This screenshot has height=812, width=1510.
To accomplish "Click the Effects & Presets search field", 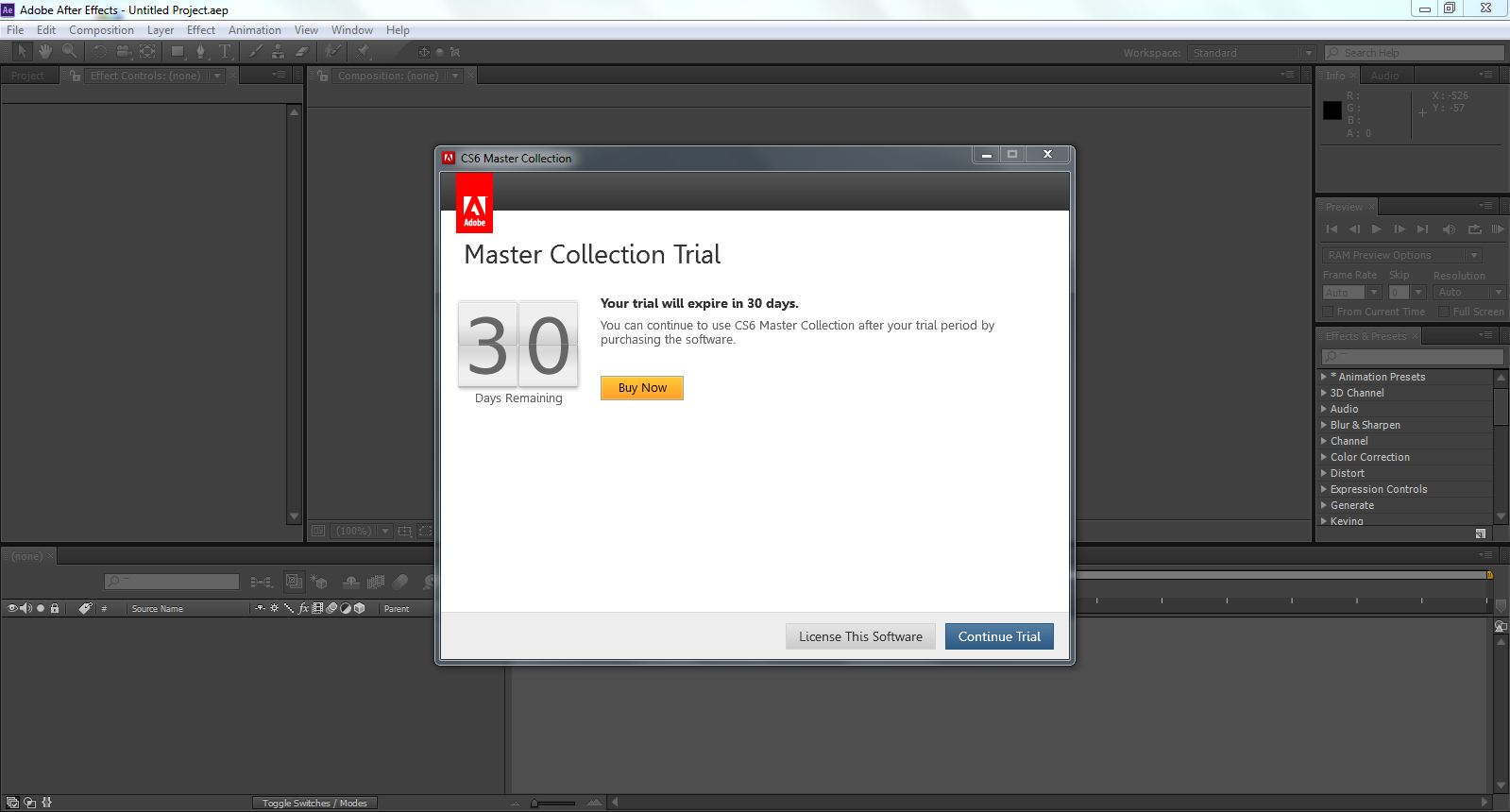I will tap(1413, 356).
